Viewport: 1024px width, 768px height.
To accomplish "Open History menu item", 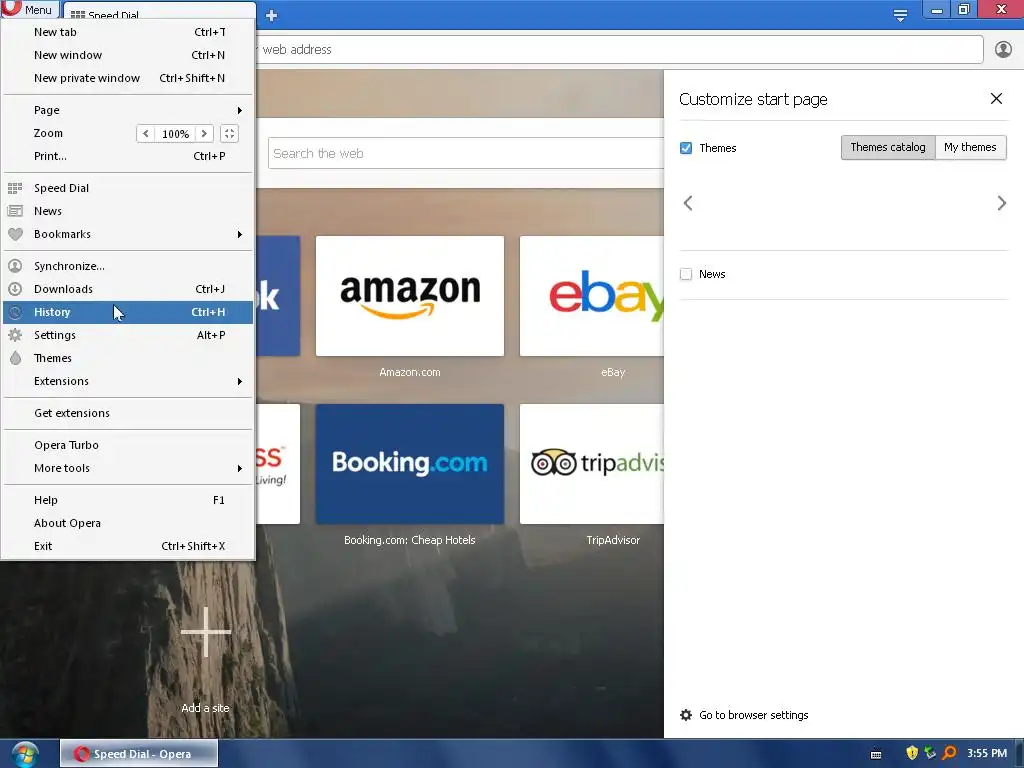I will coord(128,312).
